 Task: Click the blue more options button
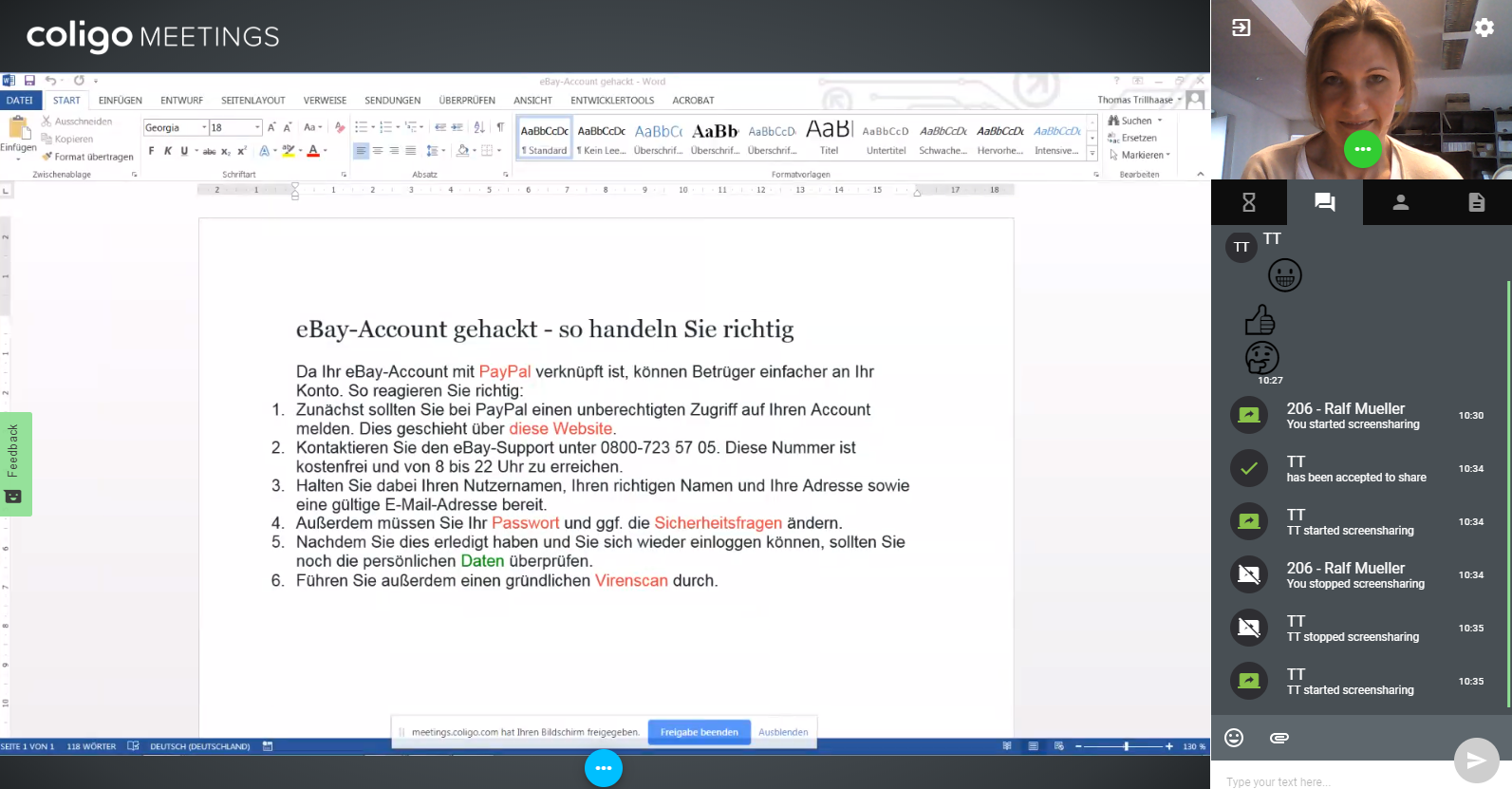pyautogui.click(x=604, y=768)
